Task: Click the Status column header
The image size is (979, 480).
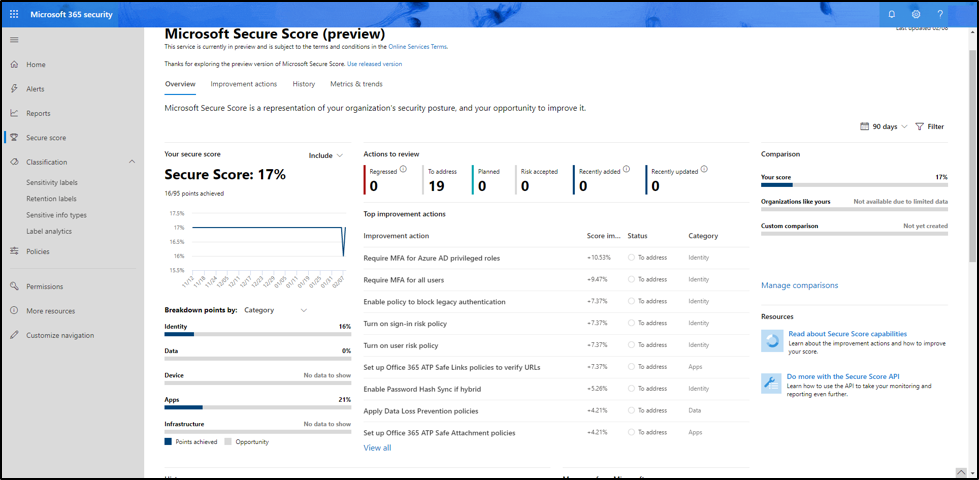Action: 637,236
